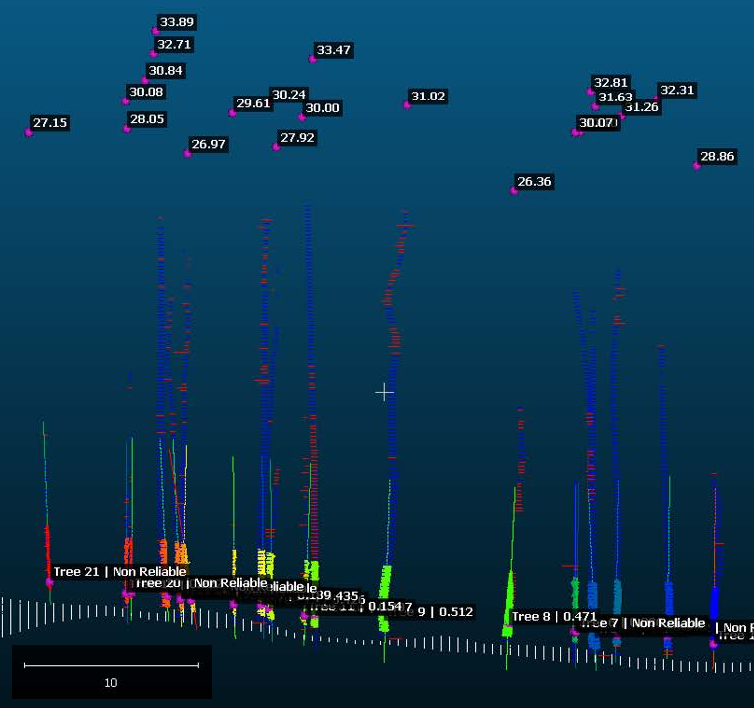Select the Tree 8 0.471 label
Screen dimensions: 754x708
(x=541, y=617)
